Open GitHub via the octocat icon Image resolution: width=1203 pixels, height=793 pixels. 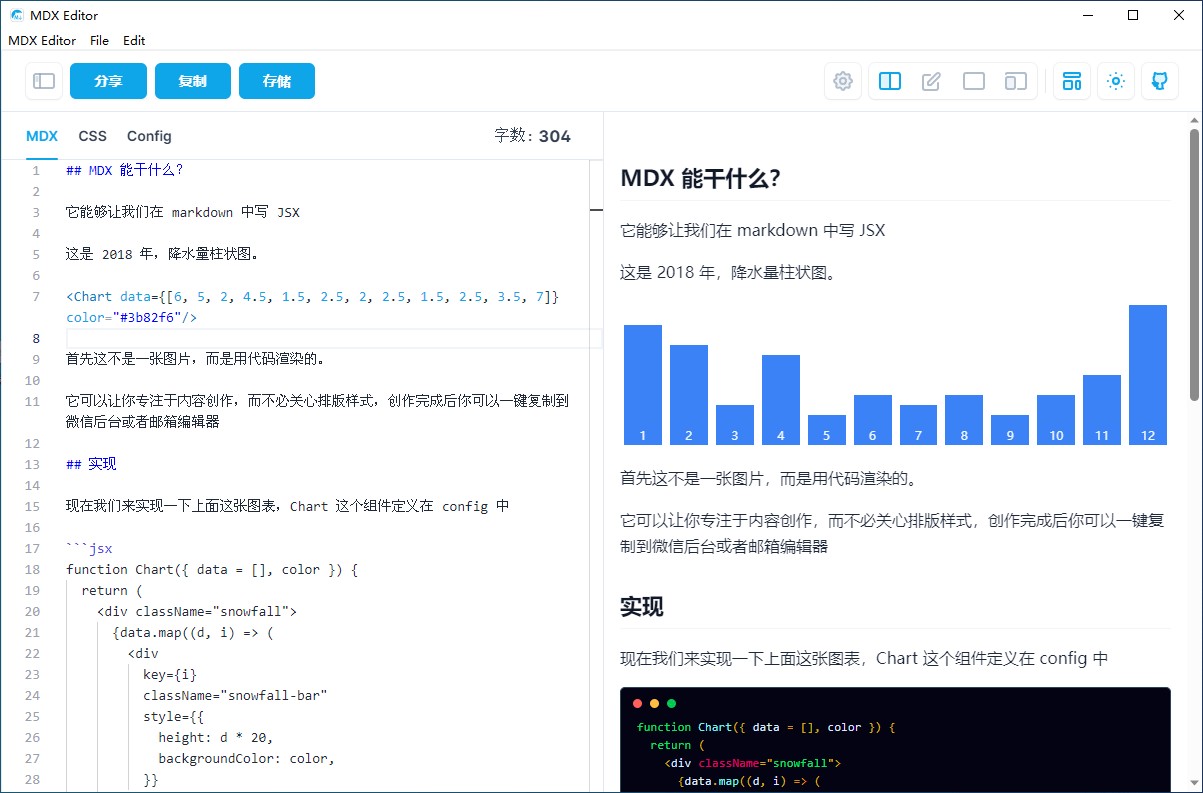click(1159, 81)
